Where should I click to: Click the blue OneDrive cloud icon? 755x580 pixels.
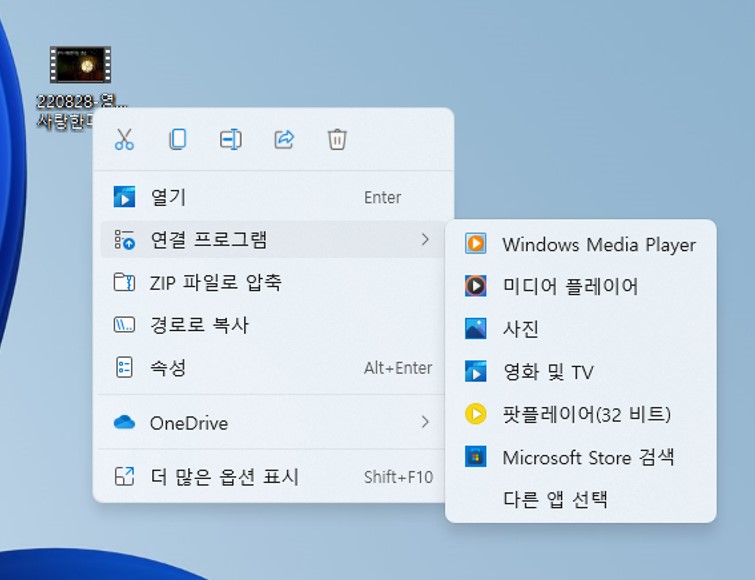(x=124, y=422)
